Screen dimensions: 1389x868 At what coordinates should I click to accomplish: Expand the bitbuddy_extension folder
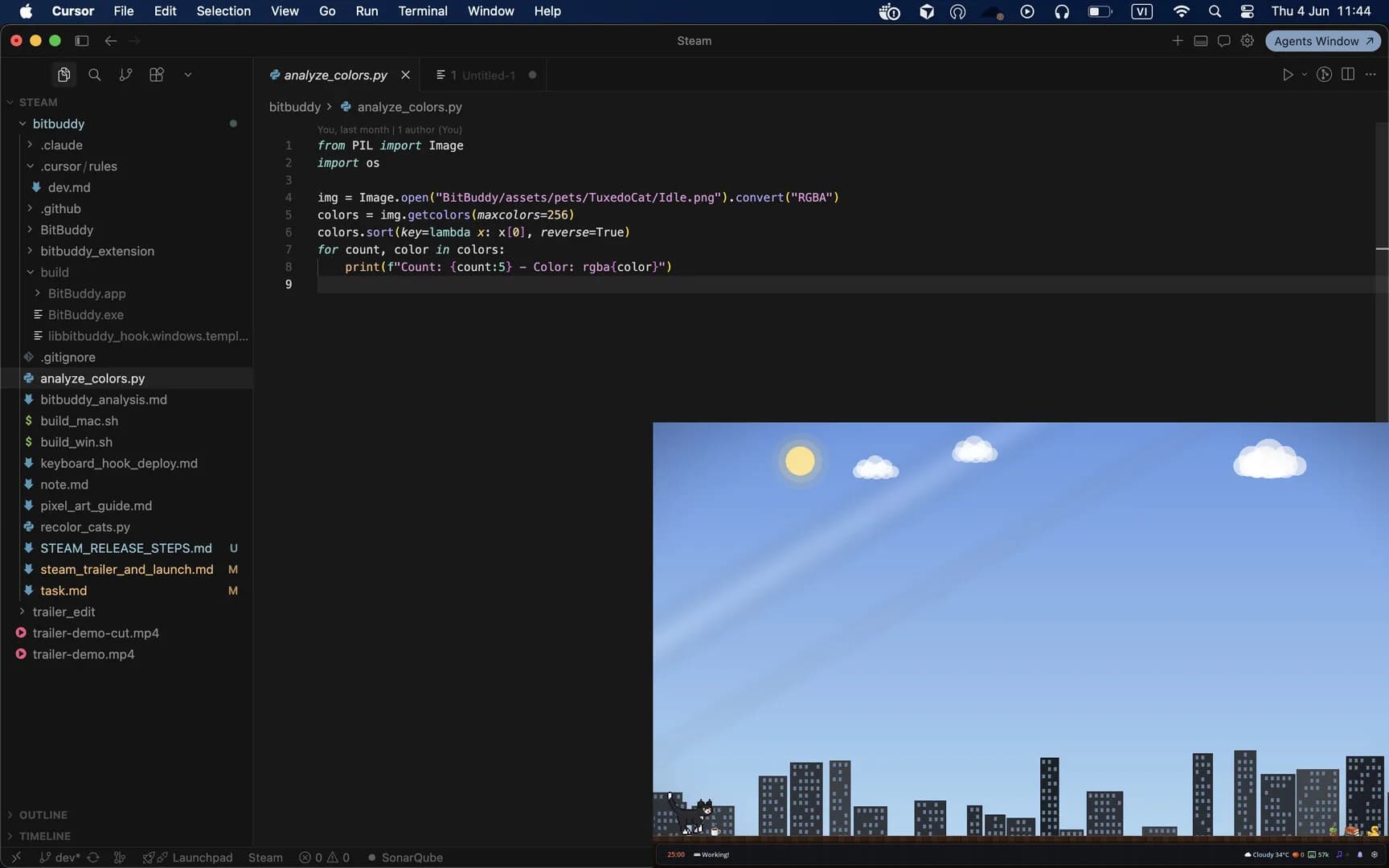coord(127,251)
